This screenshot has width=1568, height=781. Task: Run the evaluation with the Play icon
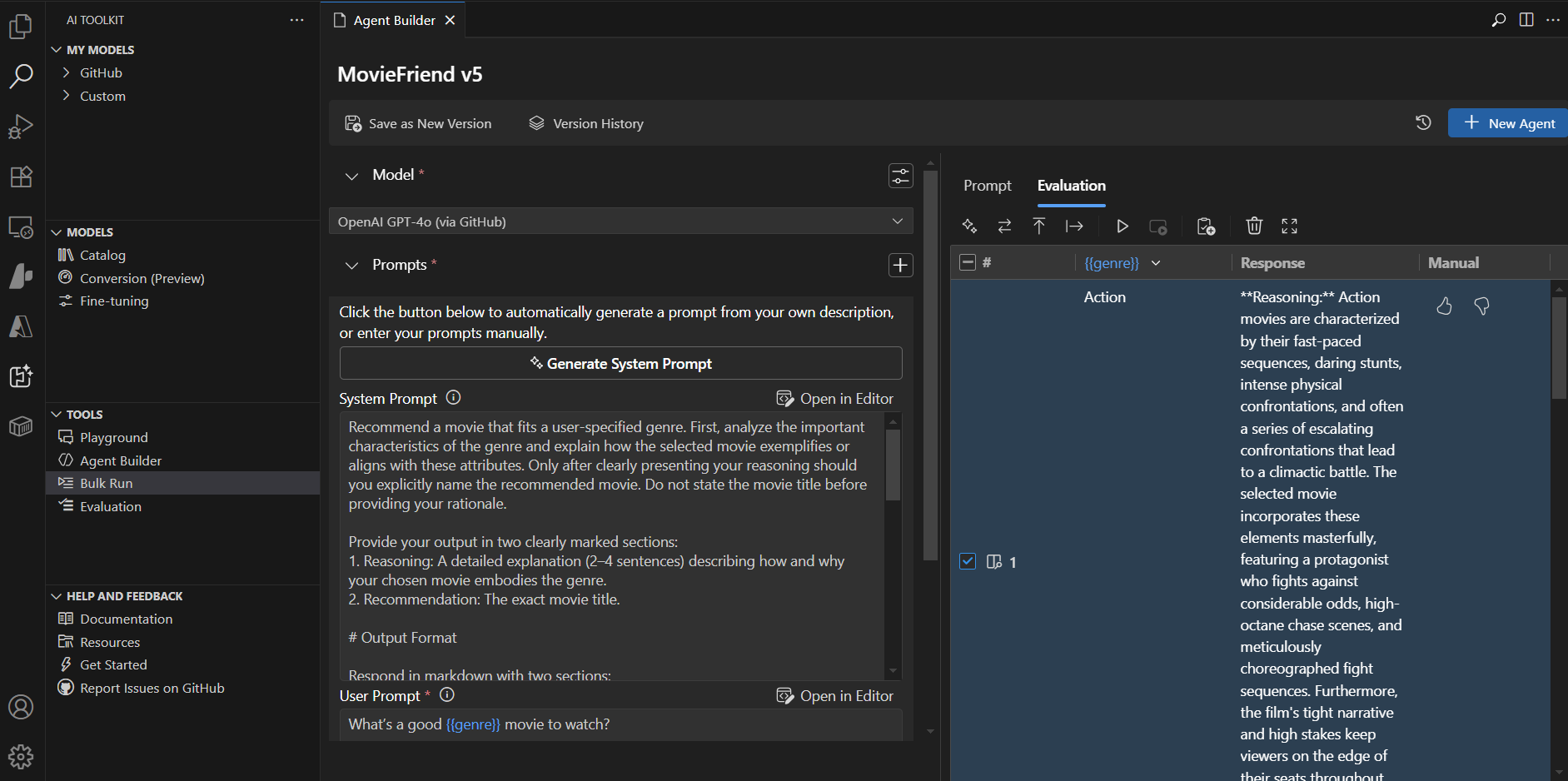click(x=1122, y=226)
